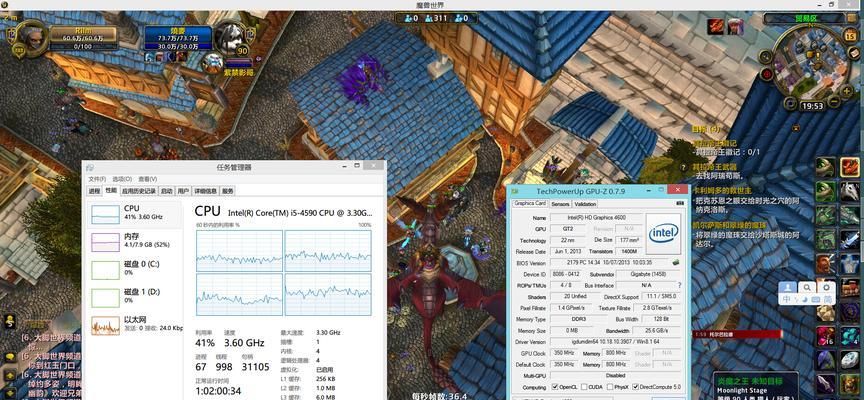
Task: Select 以太网 in the Task Manager sidebar
Action: click(135, 325)
